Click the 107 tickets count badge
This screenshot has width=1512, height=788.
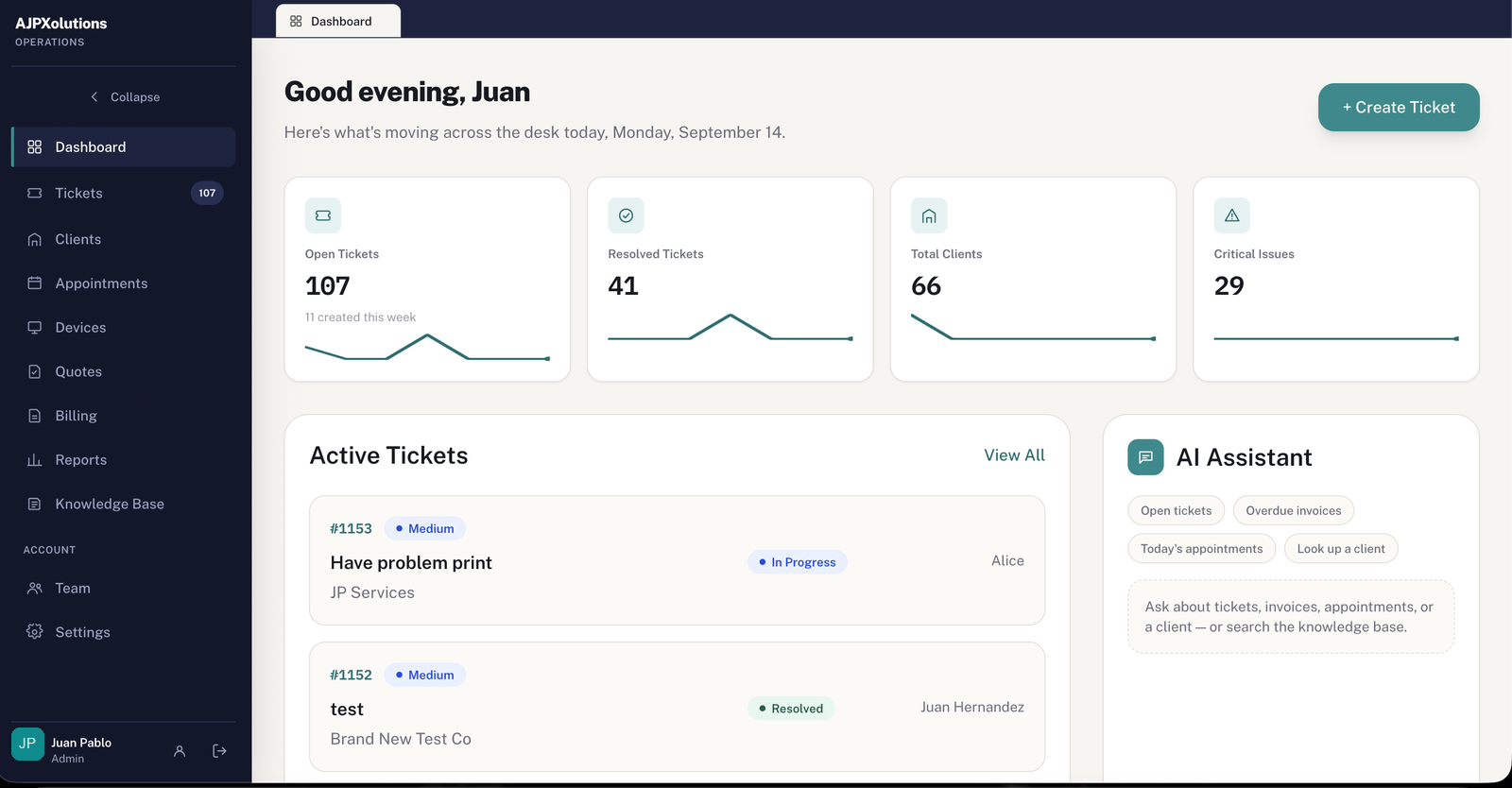(207, 193)
